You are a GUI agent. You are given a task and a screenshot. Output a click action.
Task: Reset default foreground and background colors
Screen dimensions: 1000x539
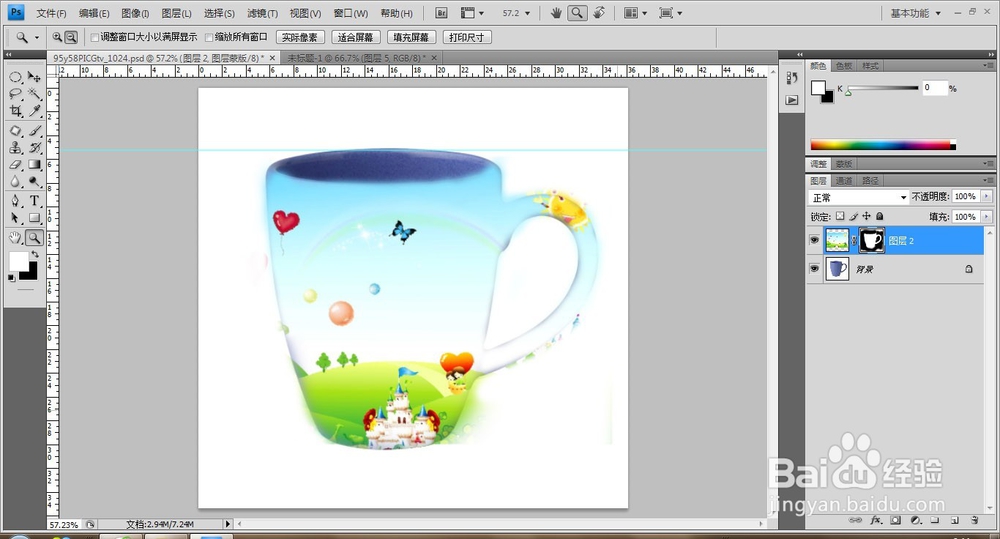coord(11,278)
